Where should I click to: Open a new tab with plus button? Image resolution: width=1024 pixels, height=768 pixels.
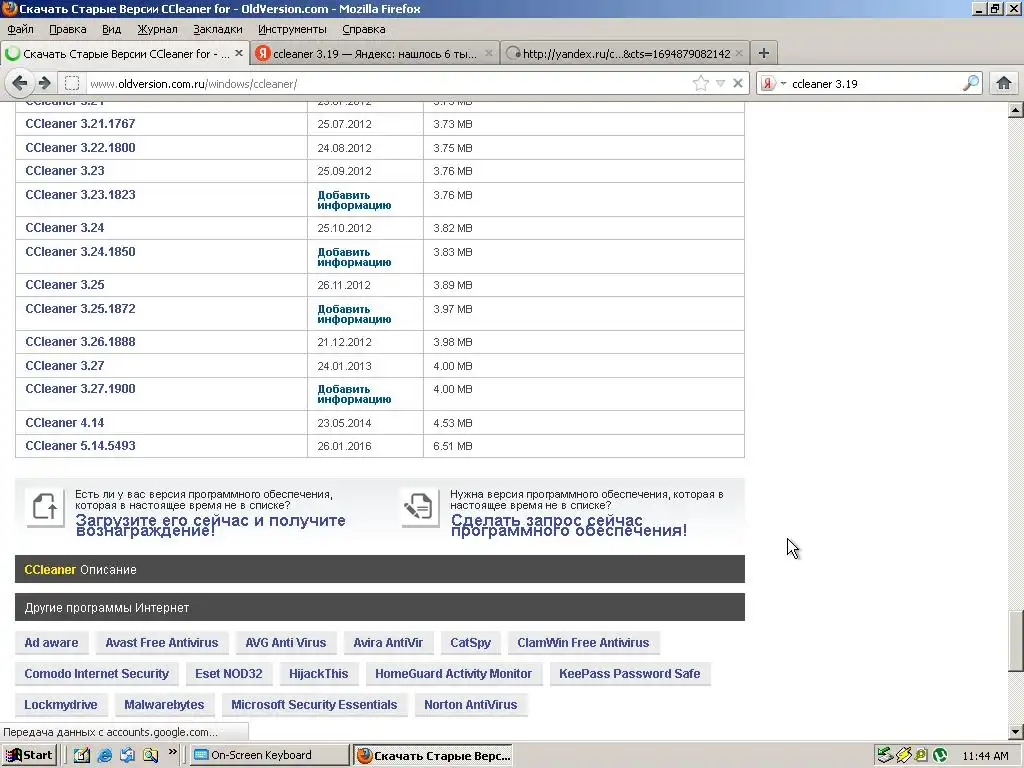763,53
